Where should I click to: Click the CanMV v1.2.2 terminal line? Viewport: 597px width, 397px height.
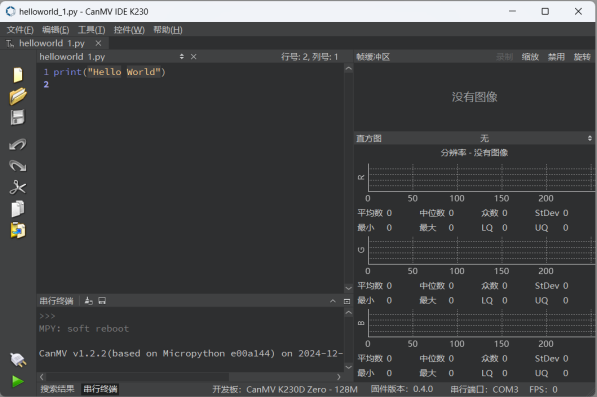coord(190,354)
